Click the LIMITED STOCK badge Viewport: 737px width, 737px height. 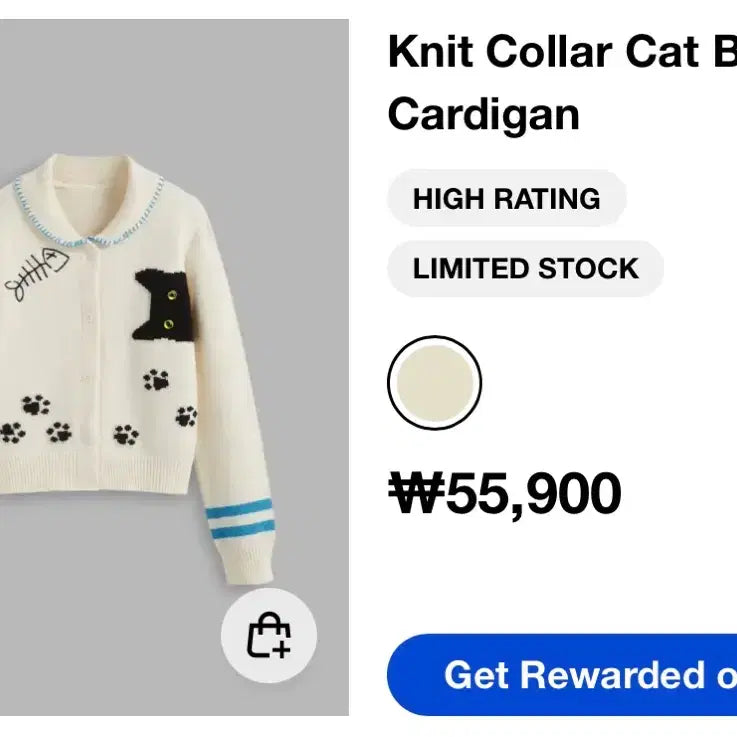tap(525, 269)
